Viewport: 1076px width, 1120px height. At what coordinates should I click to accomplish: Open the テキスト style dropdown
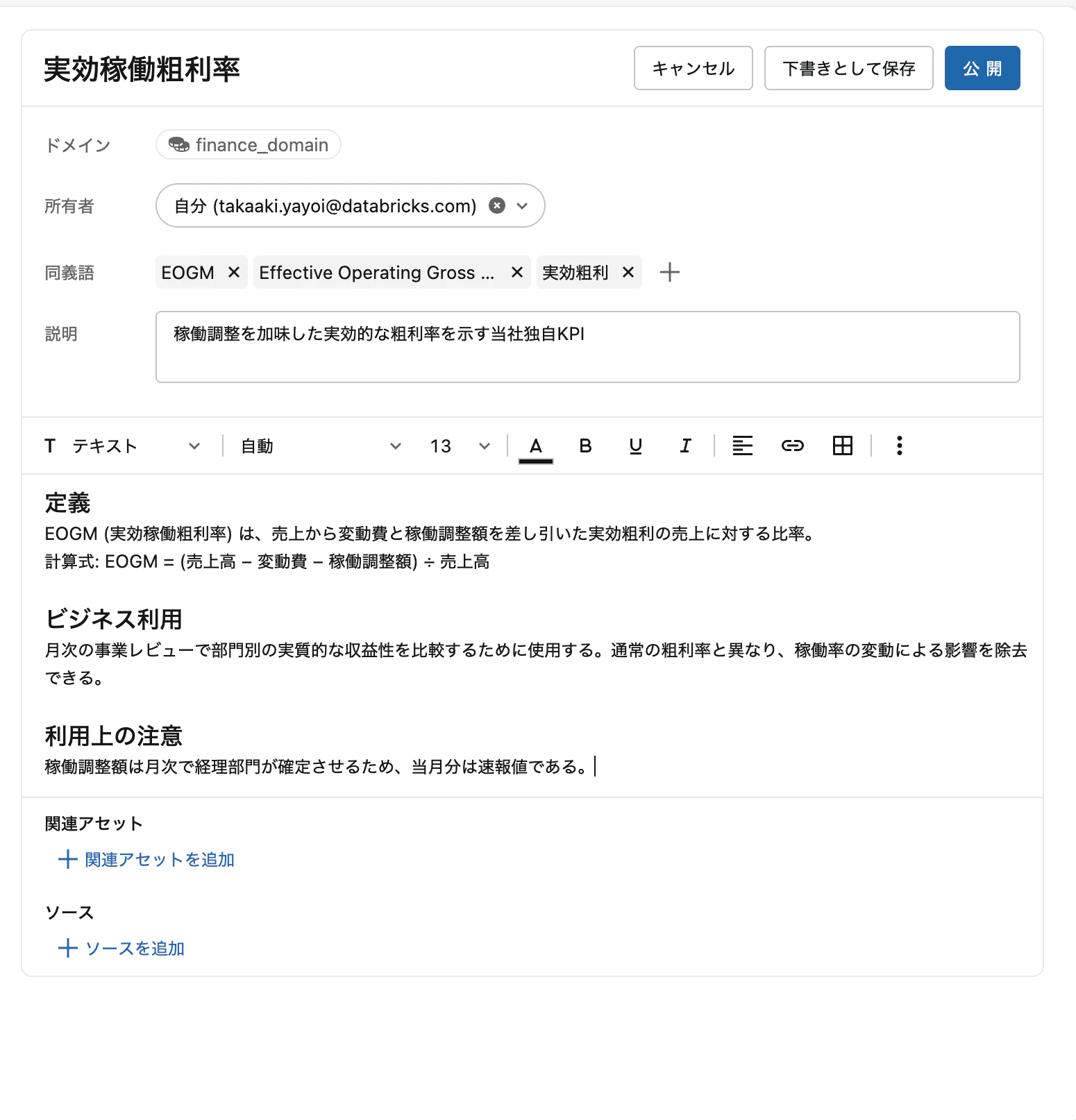click(122, 446)
